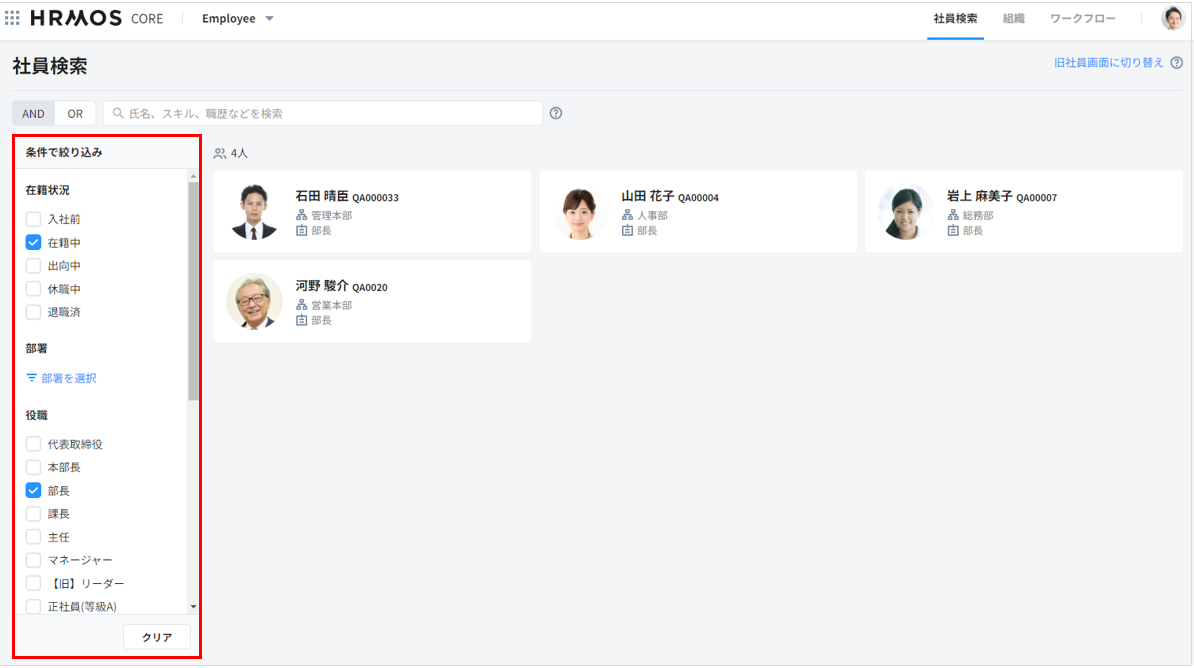The height and width of the screenshot is (668, 1194).
Task: Check the 課長 position checkbox
Action: click(x=33, y=514)
